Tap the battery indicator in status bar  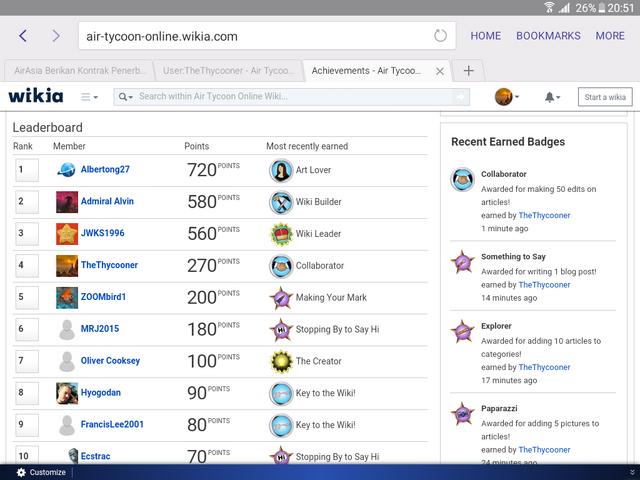pos(602,8)
